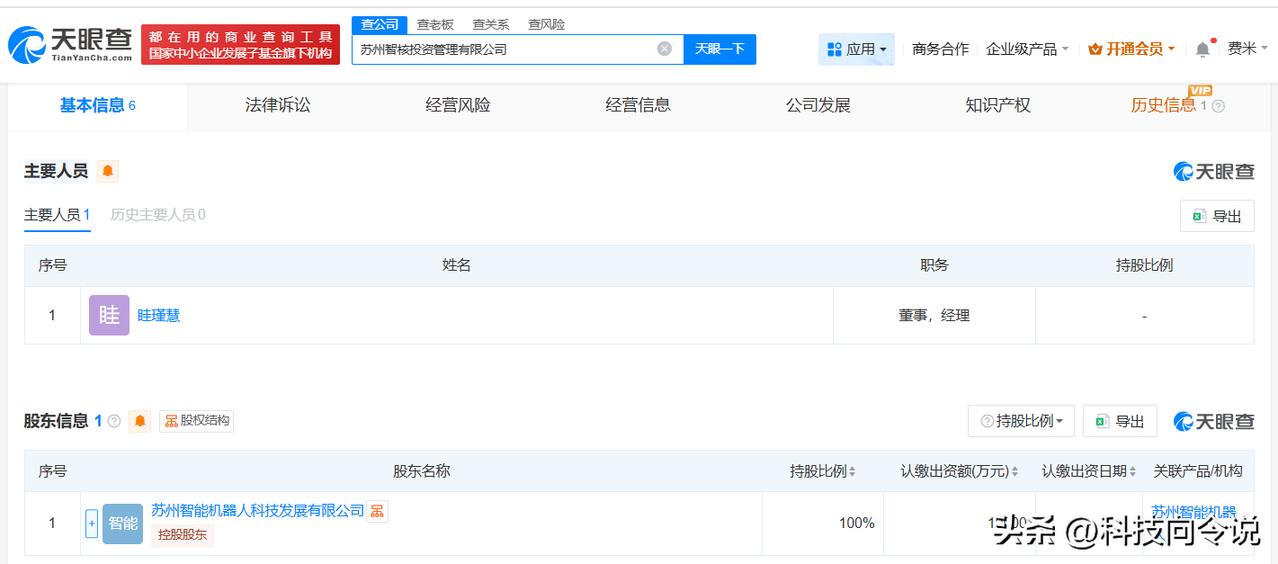Toggle the alert bell next to 主要人员
This screenshot has height=564, width=1278.
pyautogui.click(x=108, y=171)
